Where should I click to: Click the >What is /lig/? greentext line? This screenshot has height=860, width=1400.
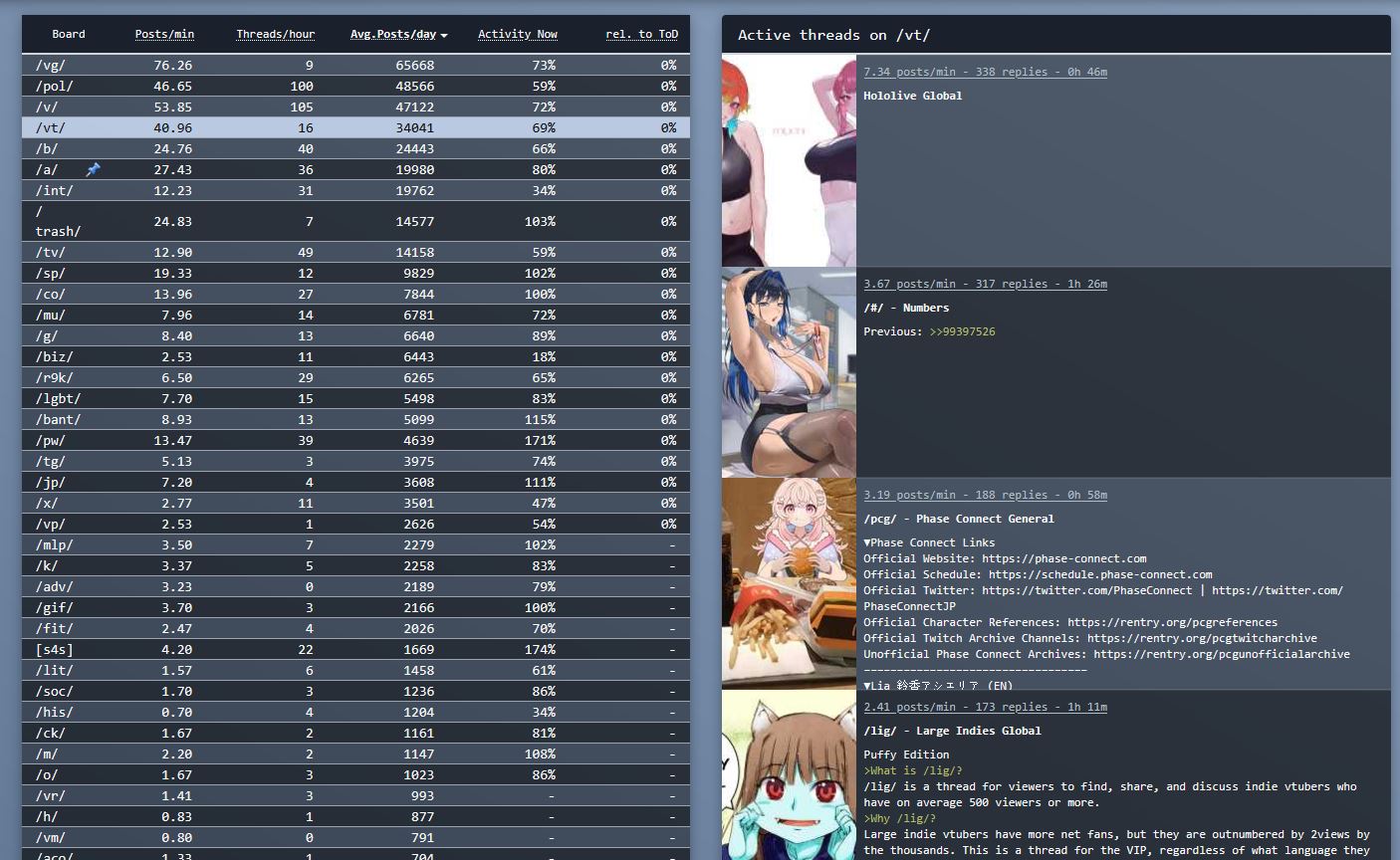[x=912, y=770]
